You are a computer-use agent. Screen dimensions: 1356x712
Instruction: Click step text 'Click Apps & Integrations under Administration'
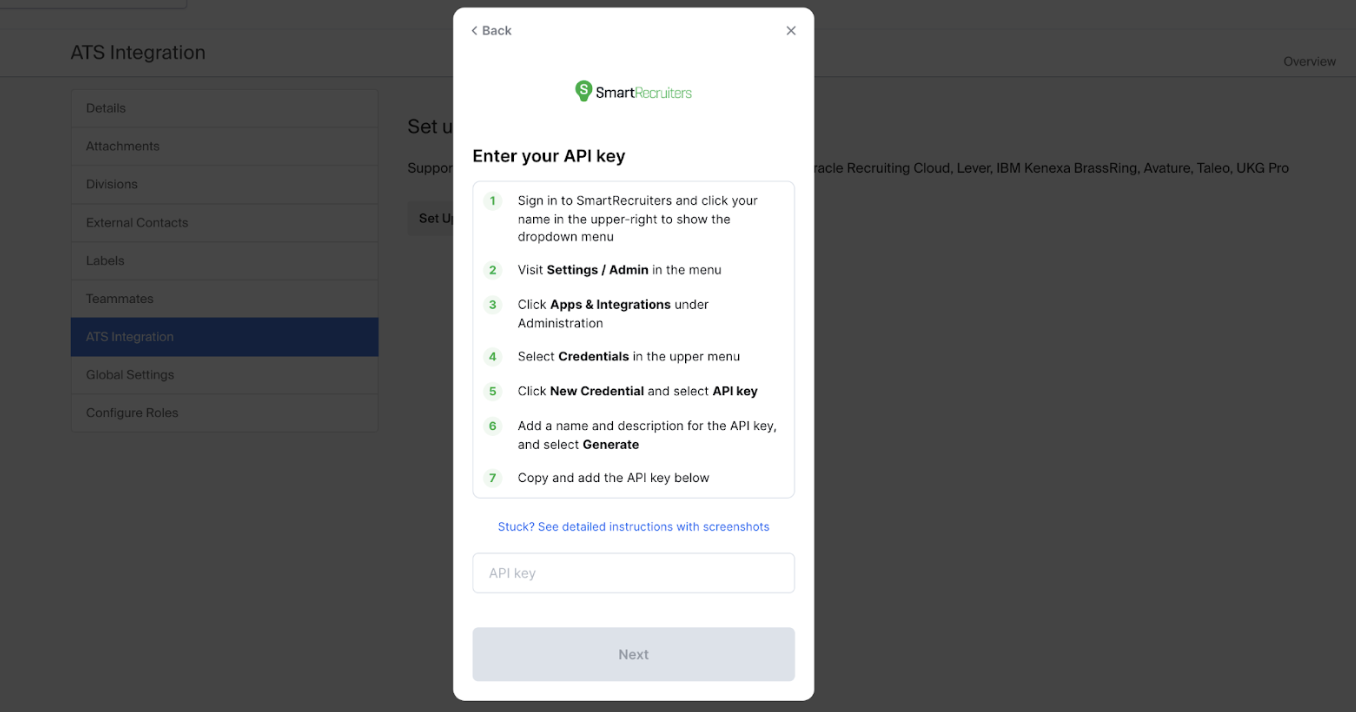[613, 314]
